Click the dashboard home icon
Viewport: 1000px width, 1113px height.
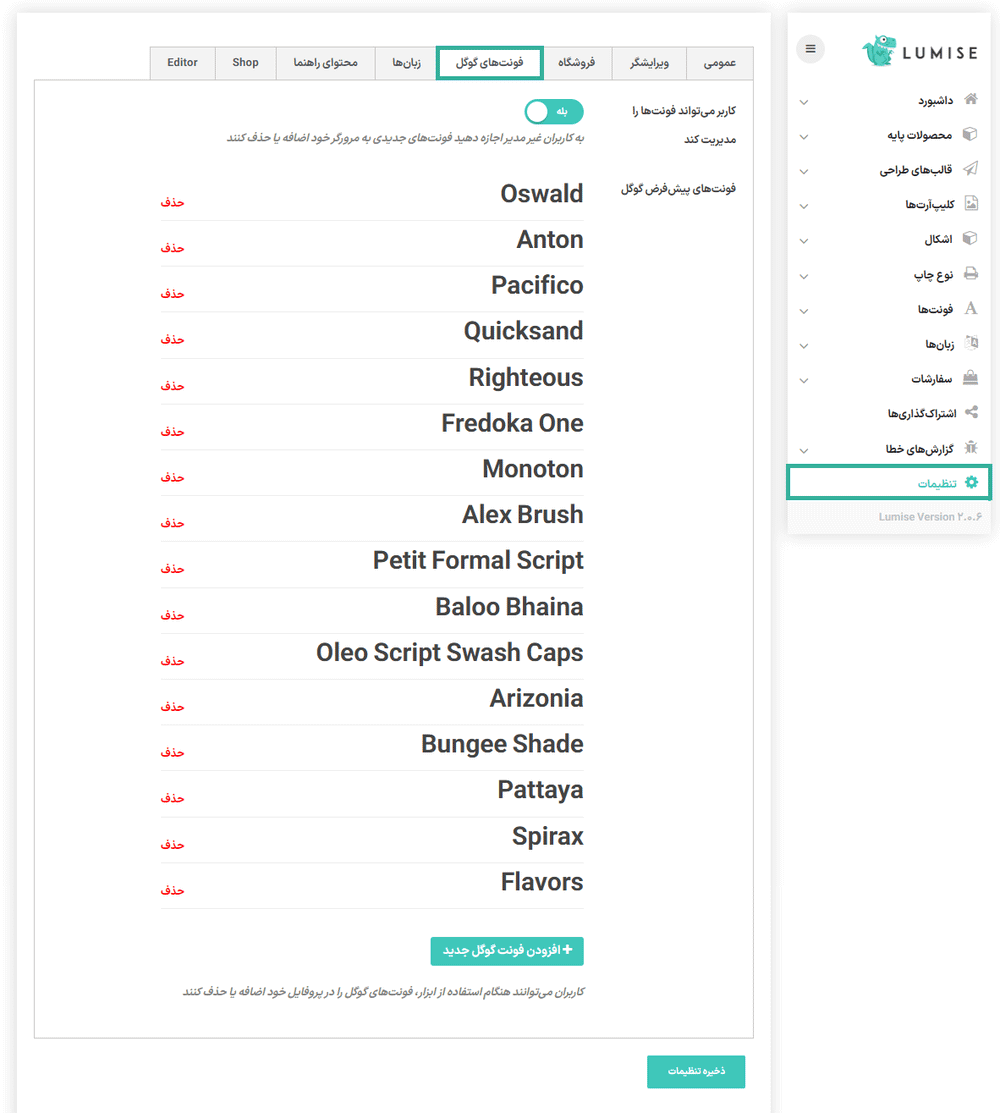tap(970, 100)
